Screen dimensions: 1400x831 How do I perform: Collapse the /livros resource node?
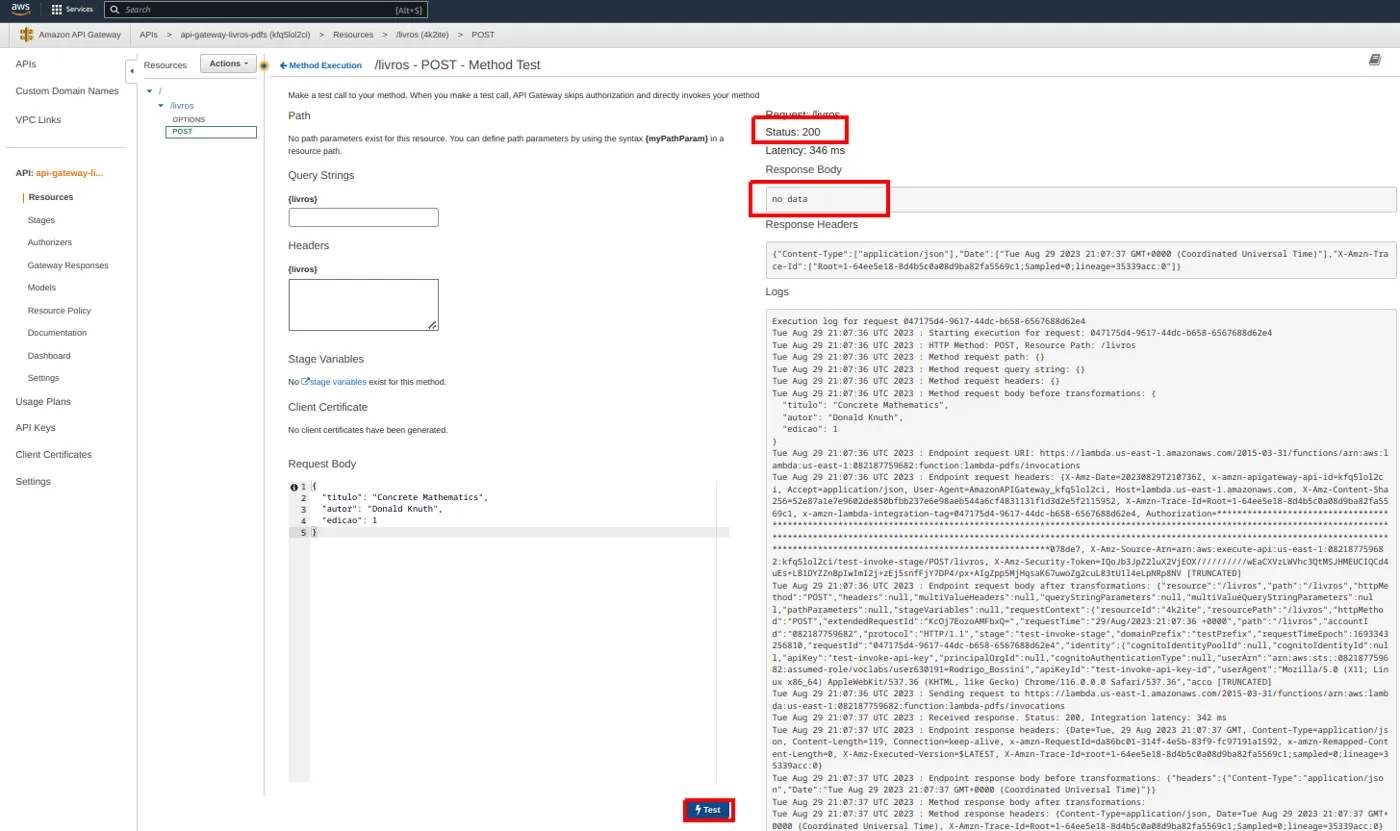160,105
